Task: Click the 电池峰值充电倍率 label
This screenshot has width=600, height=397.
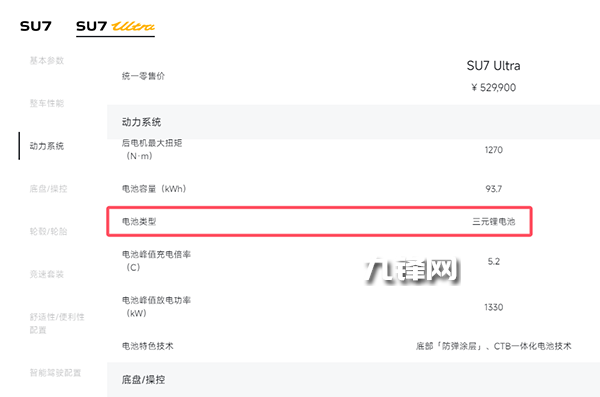Action: [x=156, y=261]
